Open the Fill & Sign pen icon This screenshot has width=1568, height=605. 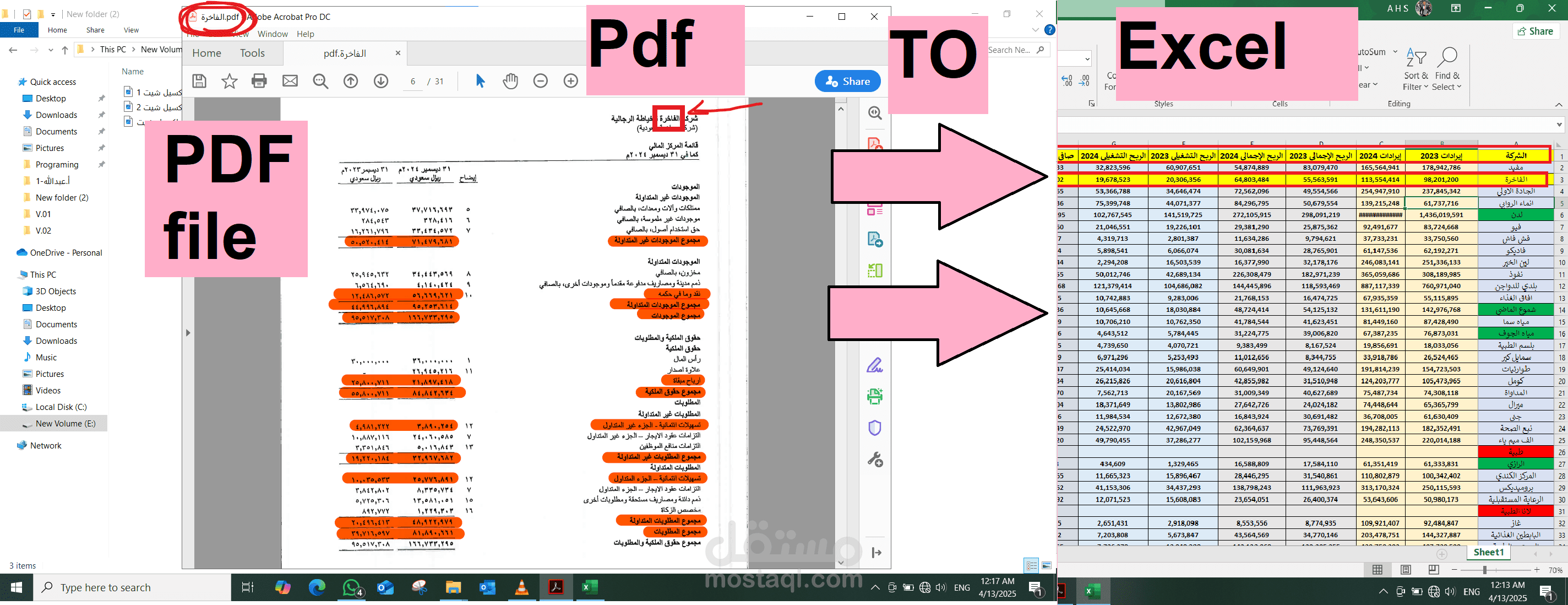click(875, 365)
